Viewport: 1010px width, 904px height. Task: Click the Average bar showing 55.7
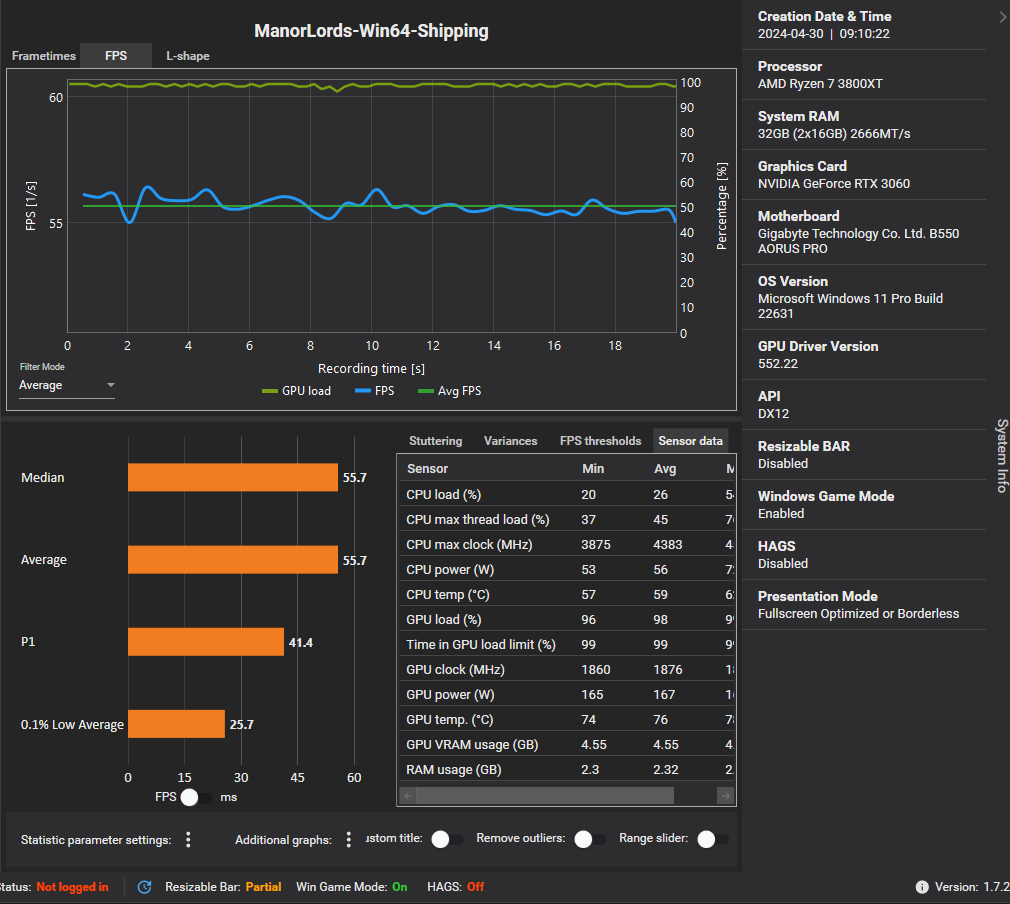pyautogui.click(x=233, y=560)
